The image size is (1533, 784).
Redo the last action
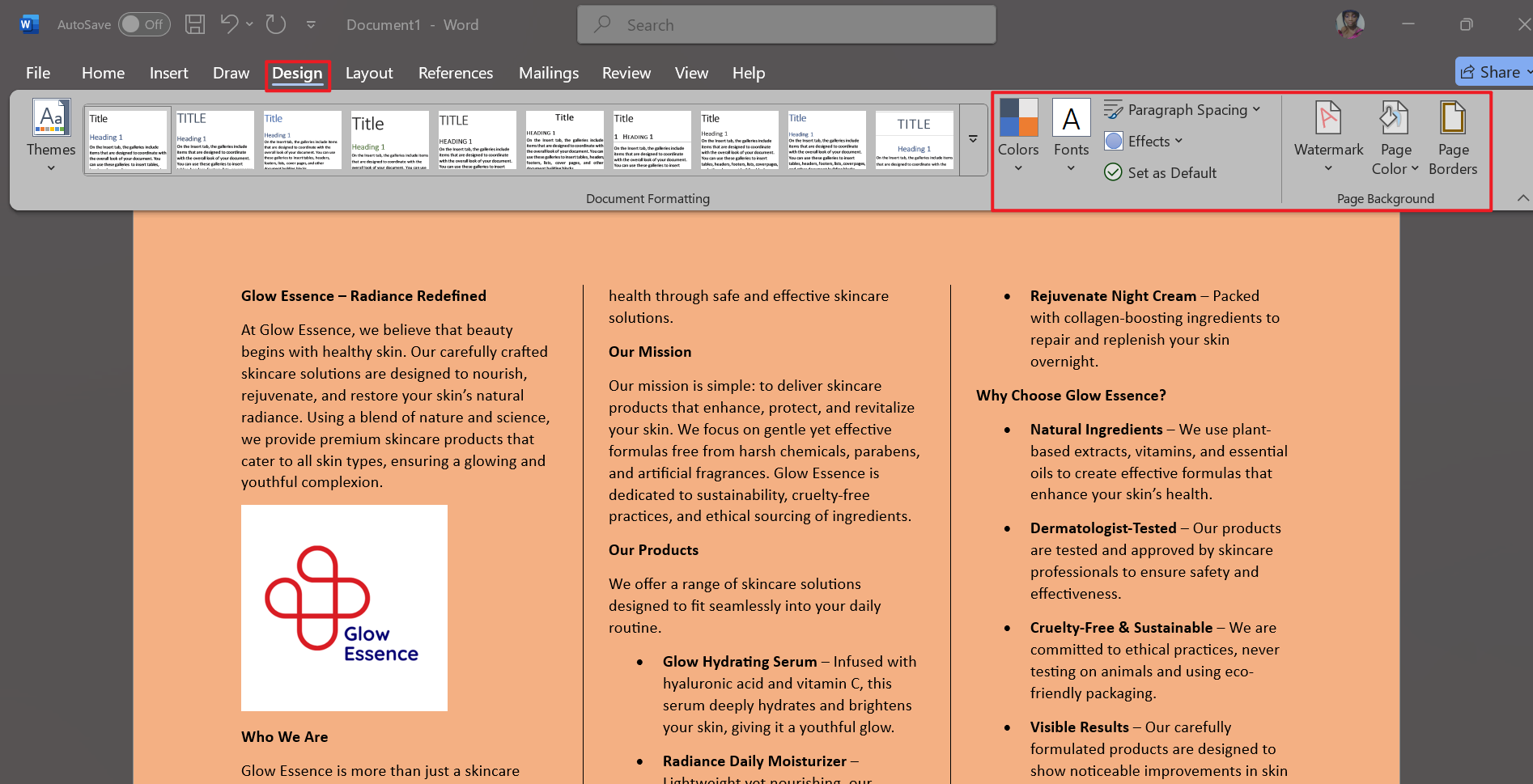(x=275, y=24)
